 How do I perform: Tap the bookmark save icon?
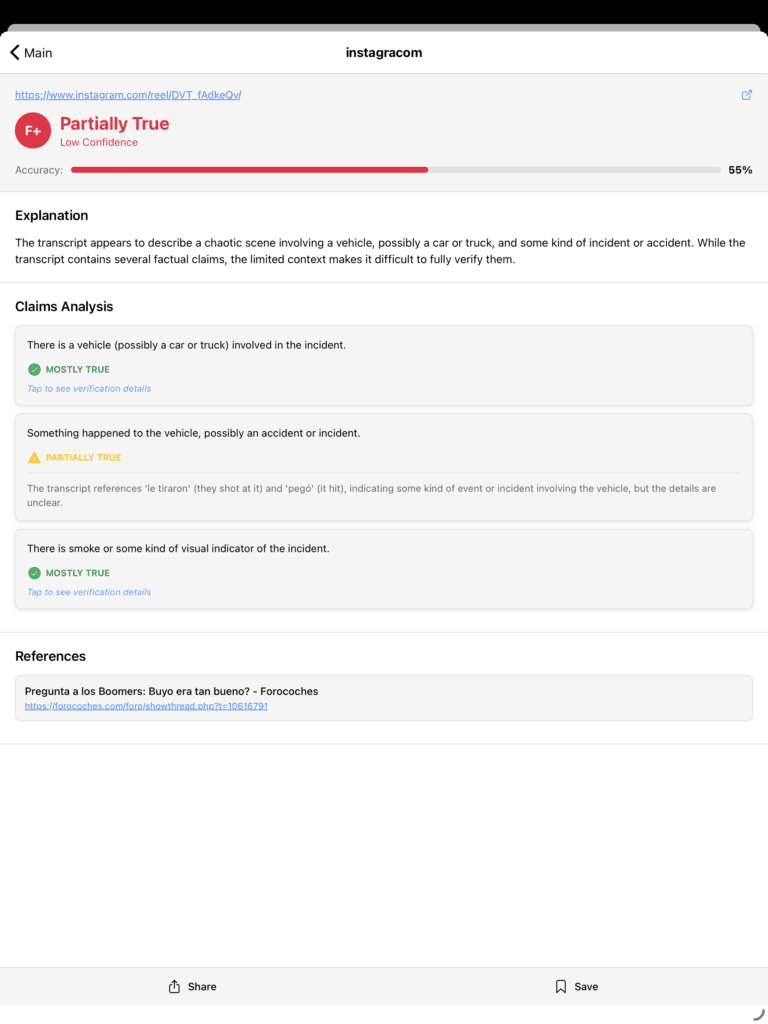click(561, 987)
